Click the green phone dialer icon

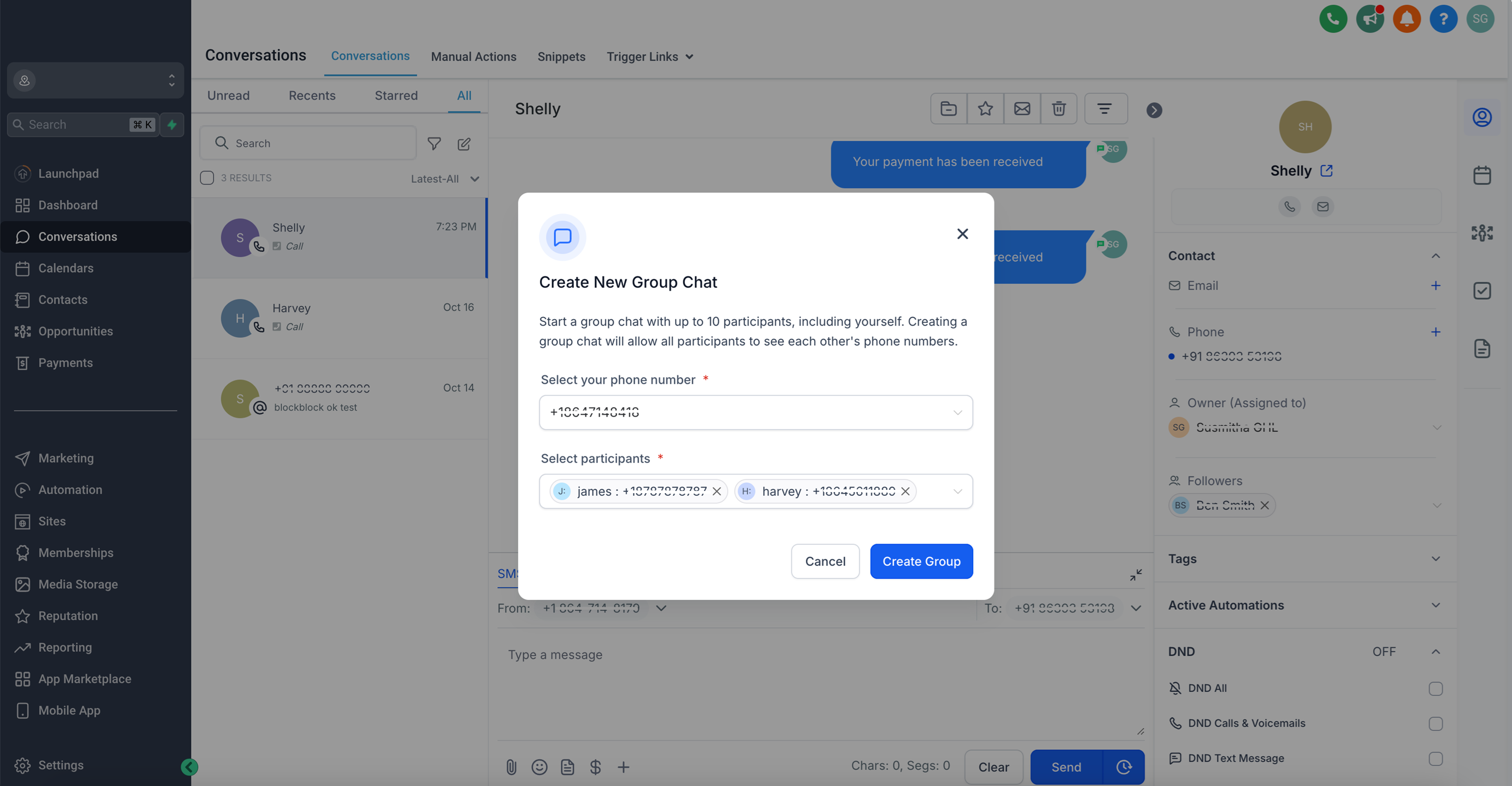pos(1333,19)
